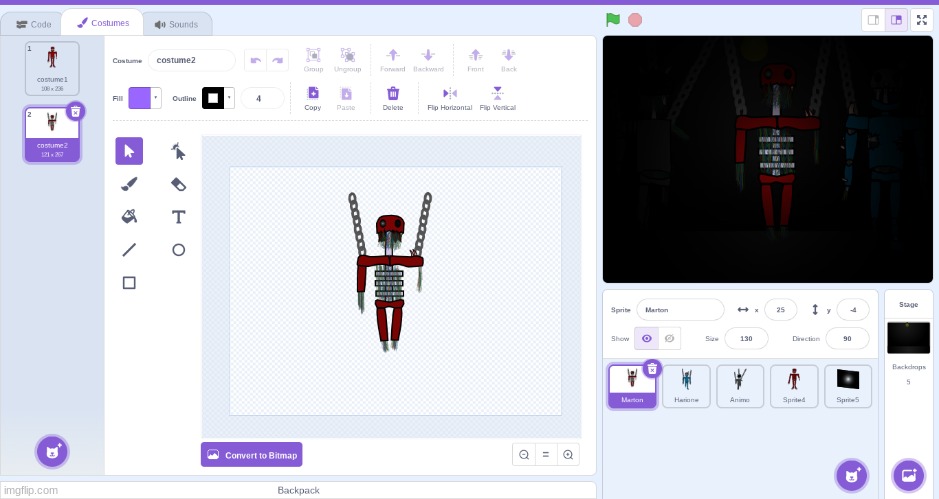Viewport: 939px width, 499px height.
Task: Click Flip Horizontal
Action: 450,98
